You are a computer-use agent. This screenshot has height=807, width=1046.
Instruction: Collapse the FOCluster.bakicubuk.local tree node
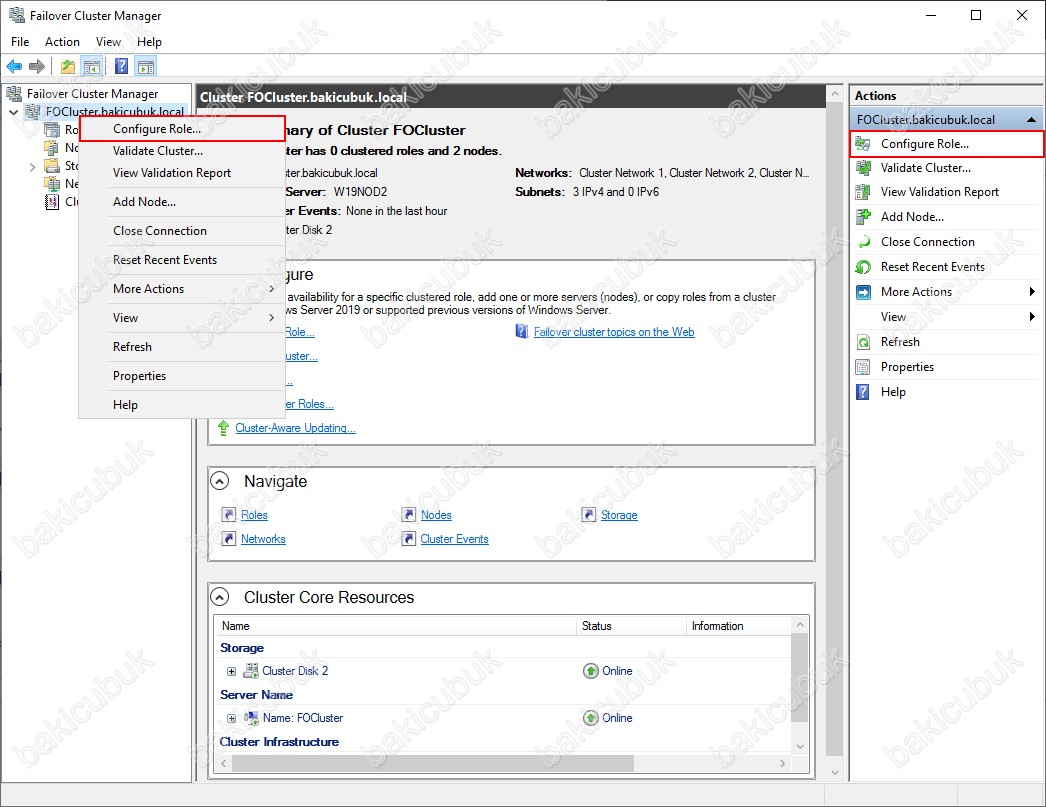(x=13, y=112)
